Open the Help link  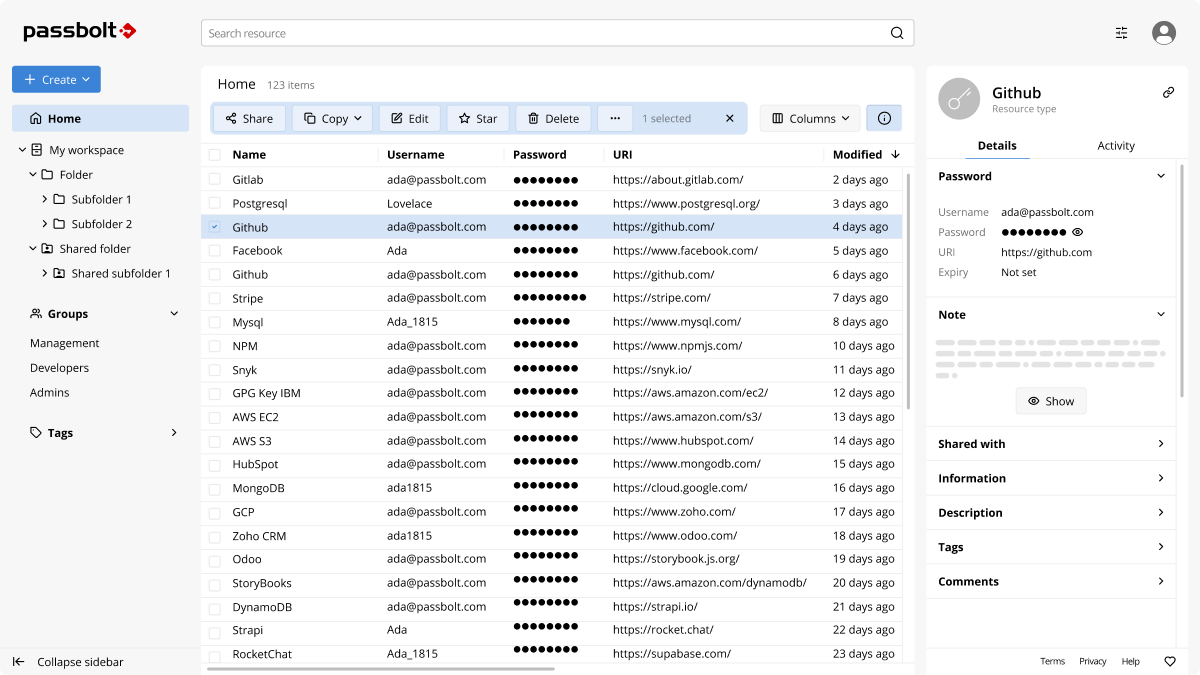pyautogui.click(x=1130, y=661)
